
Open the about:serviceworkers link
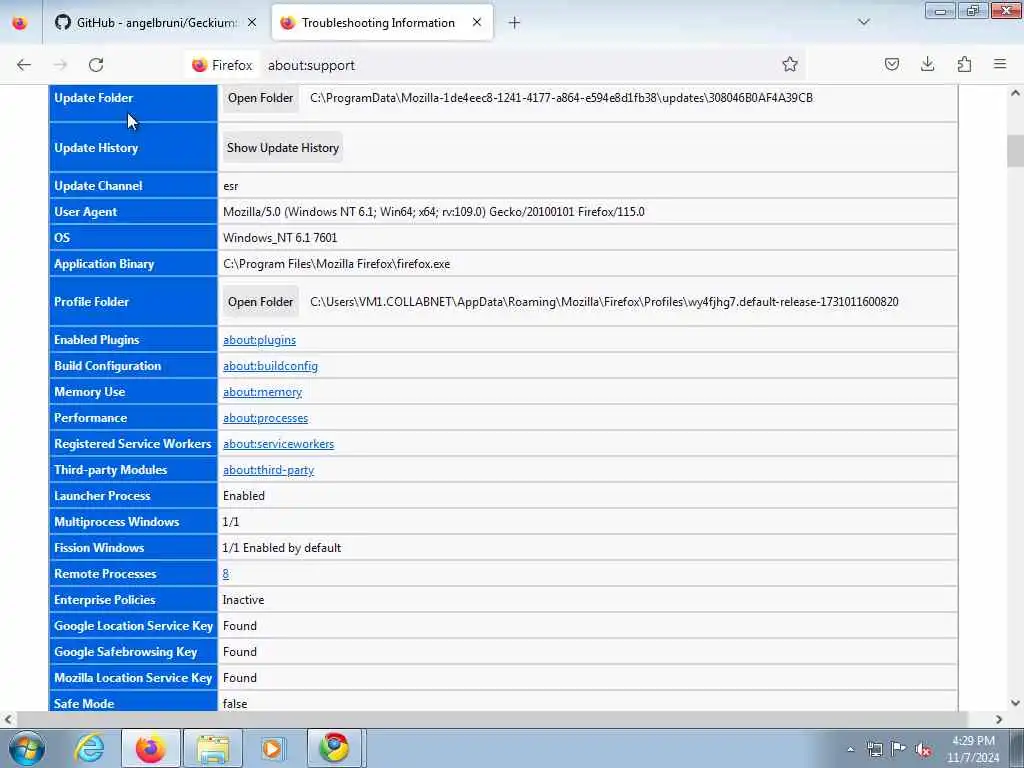click(x=278, y=444)
